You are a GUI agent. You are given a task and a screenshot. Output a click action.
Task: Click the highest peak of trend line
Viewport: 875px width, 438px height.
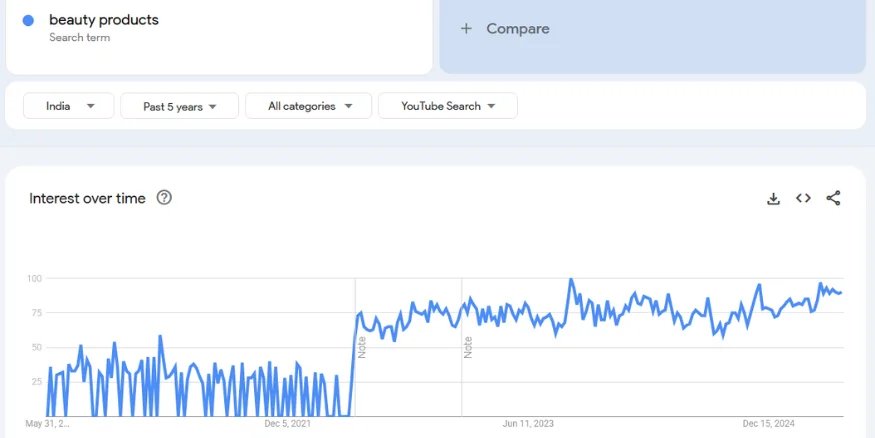coord(571,280)
